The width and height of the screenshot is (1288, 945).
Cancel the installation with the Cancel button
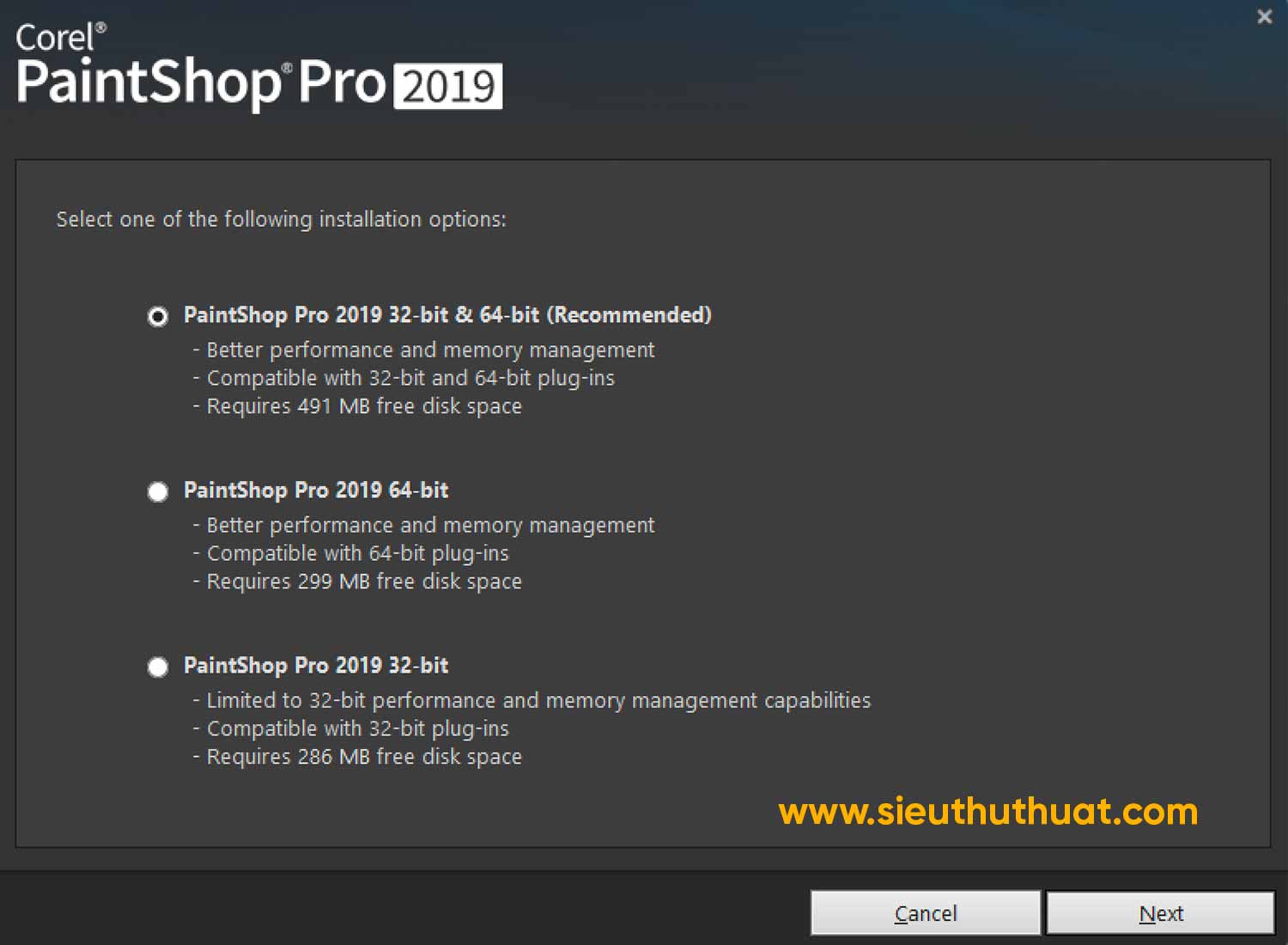coord(926,913)
